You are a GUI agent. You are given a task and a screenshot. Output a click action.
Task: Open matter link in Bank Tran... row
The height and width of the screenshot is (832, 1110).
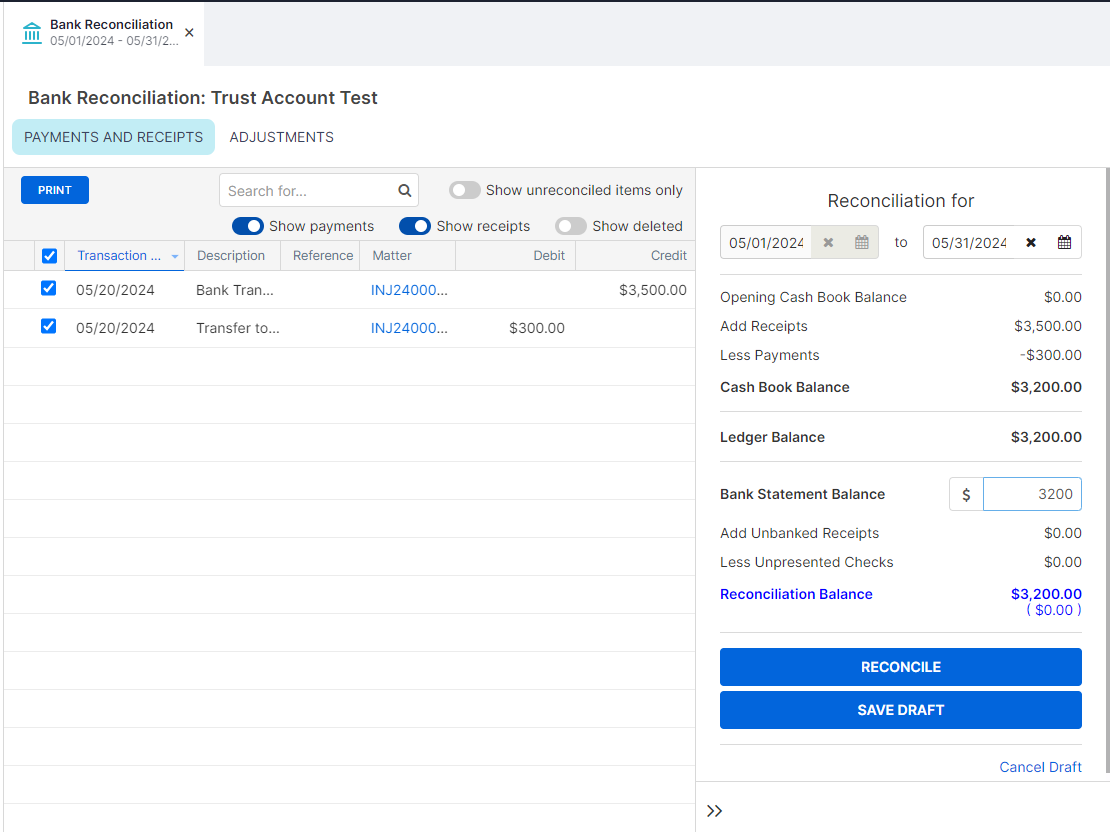tap(409, 290)
